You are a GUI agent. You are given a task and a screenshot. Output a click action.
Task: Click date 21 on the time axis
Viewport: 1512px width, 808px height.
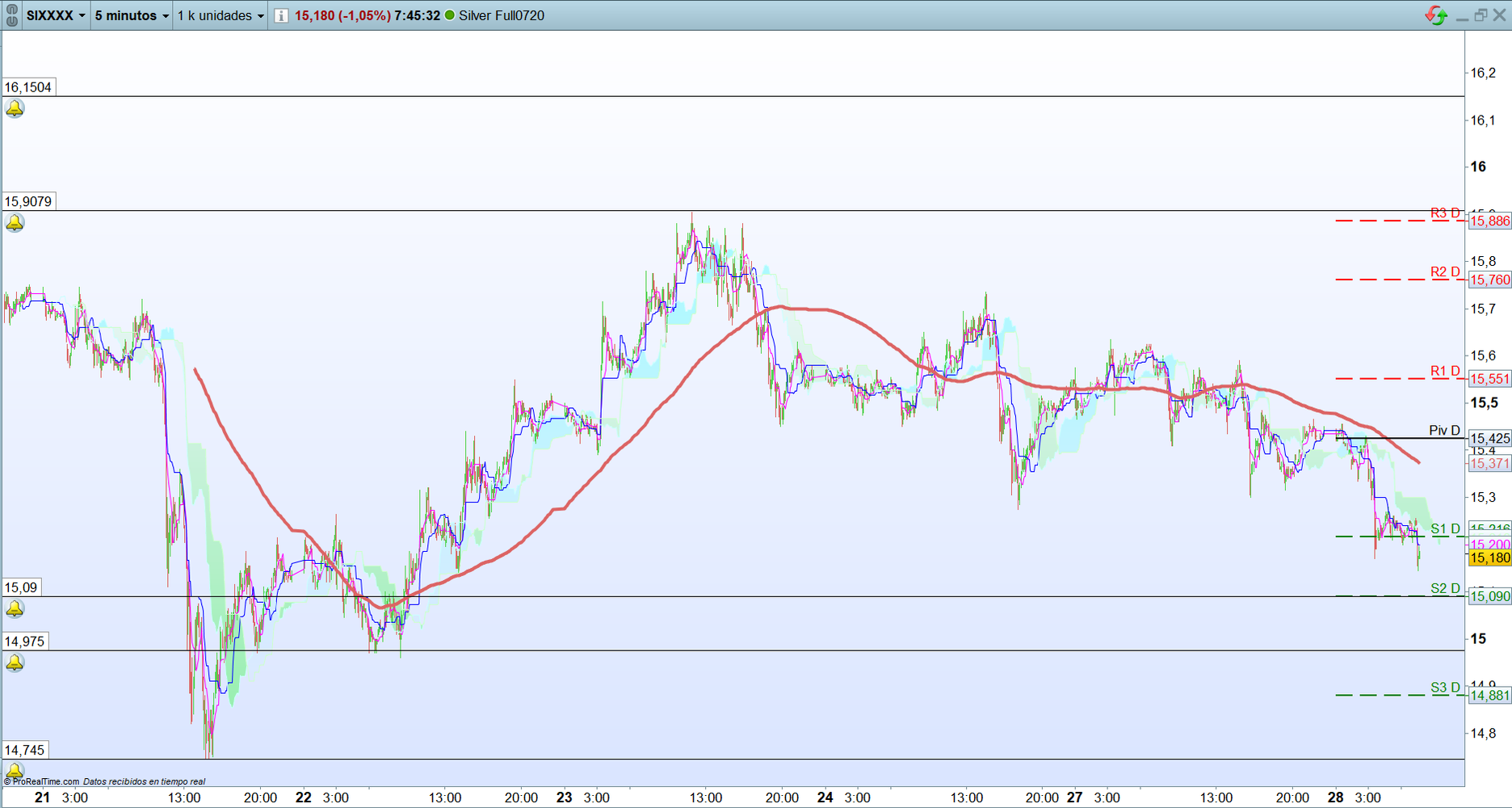(42, 797)
